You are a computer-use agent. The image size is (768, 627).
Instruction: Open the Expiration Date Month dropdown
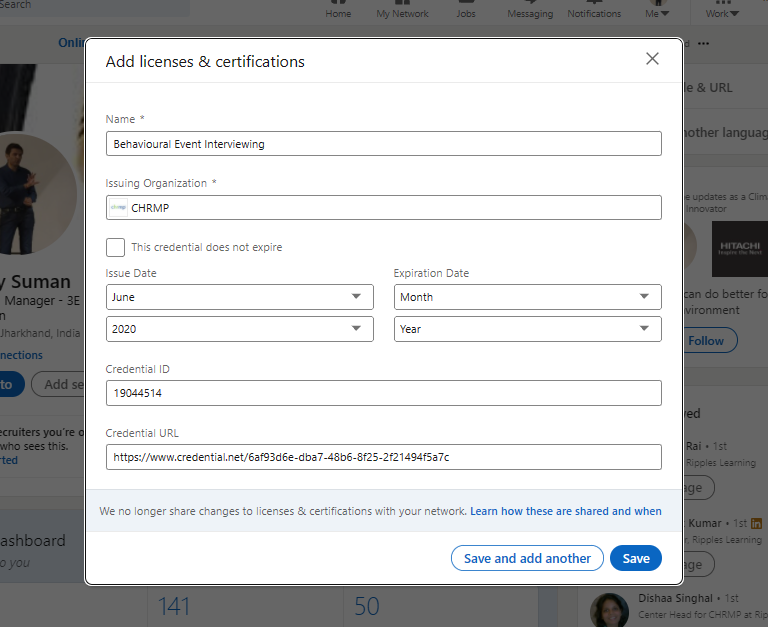point(528,297)
